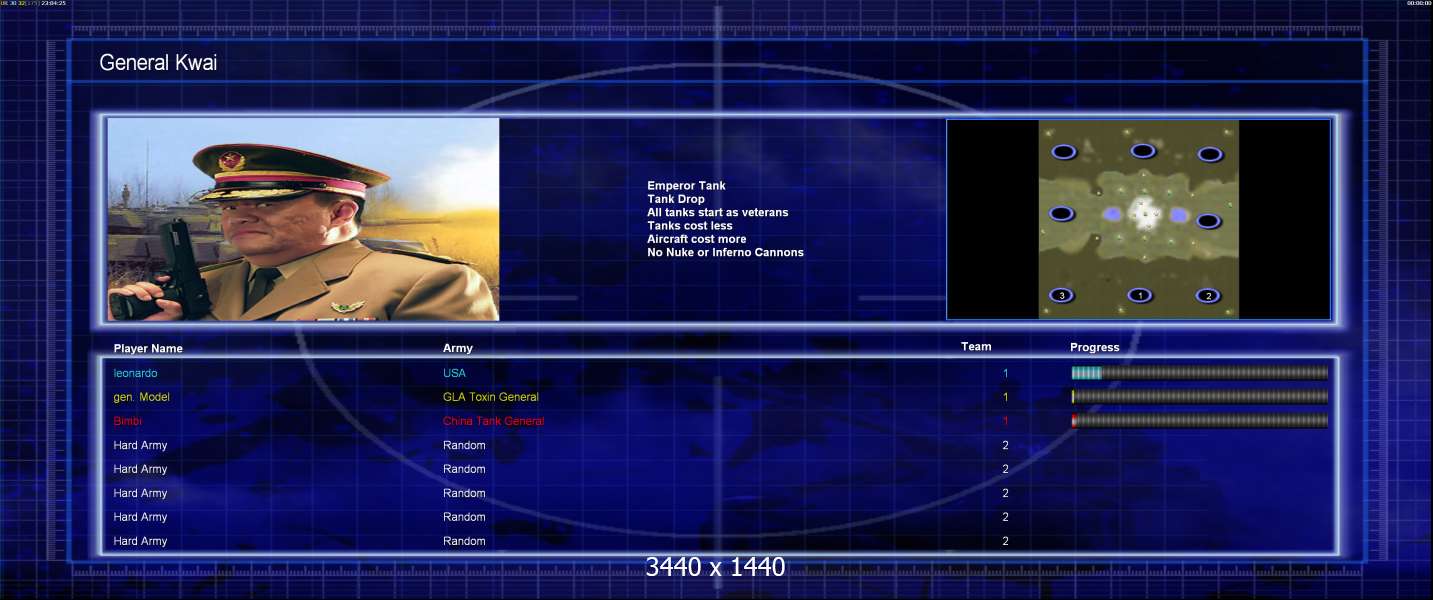Click leonardo's cyan loading progress bar
The height and width of the screenshot is (600, 1433).
point(1199,373)
